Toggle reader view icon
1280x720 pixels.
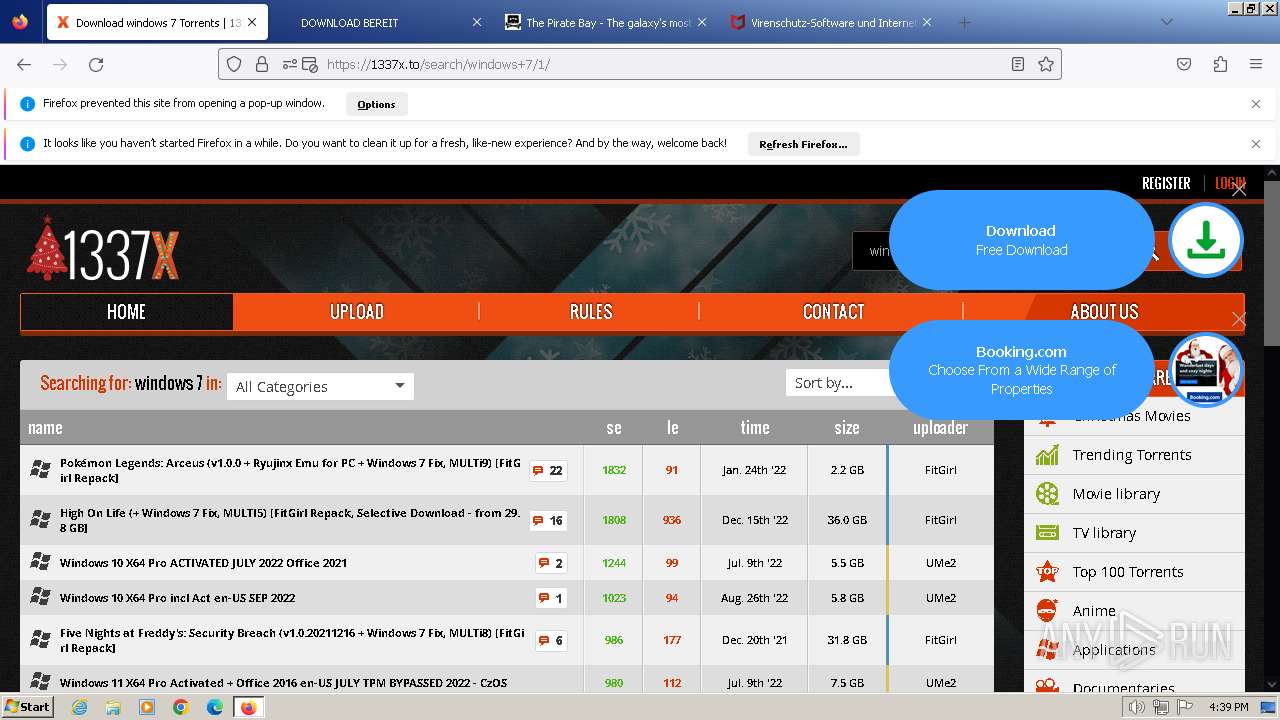click(x=1017, y=64)
